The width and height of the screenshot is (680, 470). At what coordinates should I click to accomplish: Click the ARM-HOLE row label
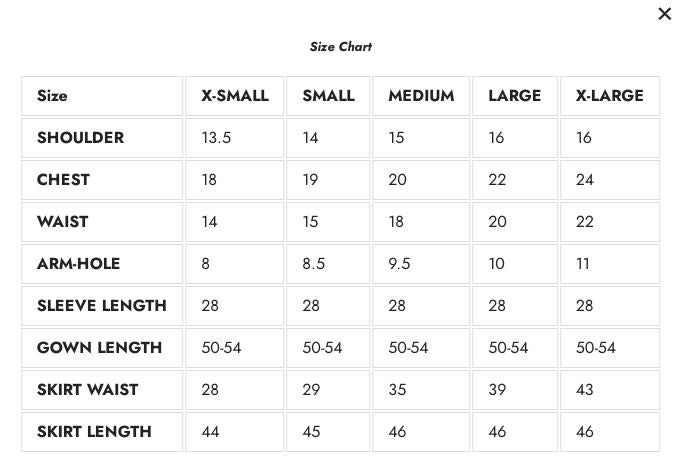tap(78, 264)
